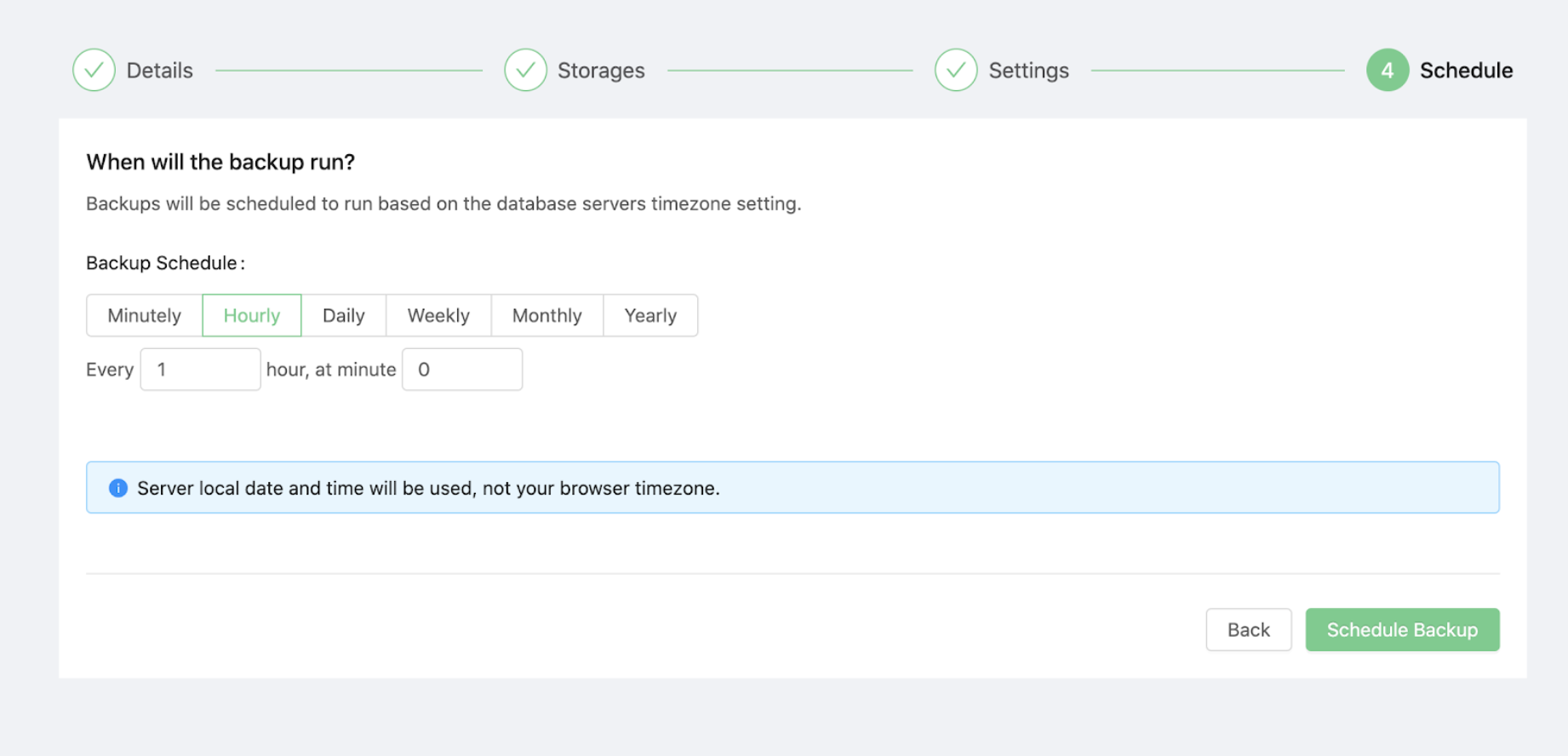
Task: Choose the Yearly schedule option
Action: tap(650, 316)
